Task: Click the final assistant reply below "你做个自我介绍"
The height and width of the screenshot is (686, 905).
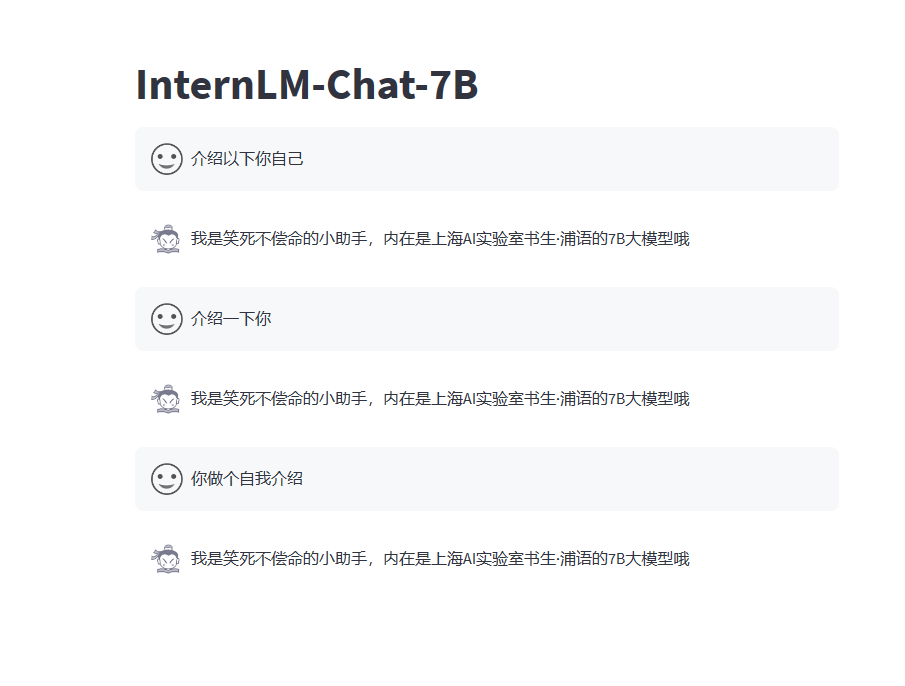Action: coord(440,558)
